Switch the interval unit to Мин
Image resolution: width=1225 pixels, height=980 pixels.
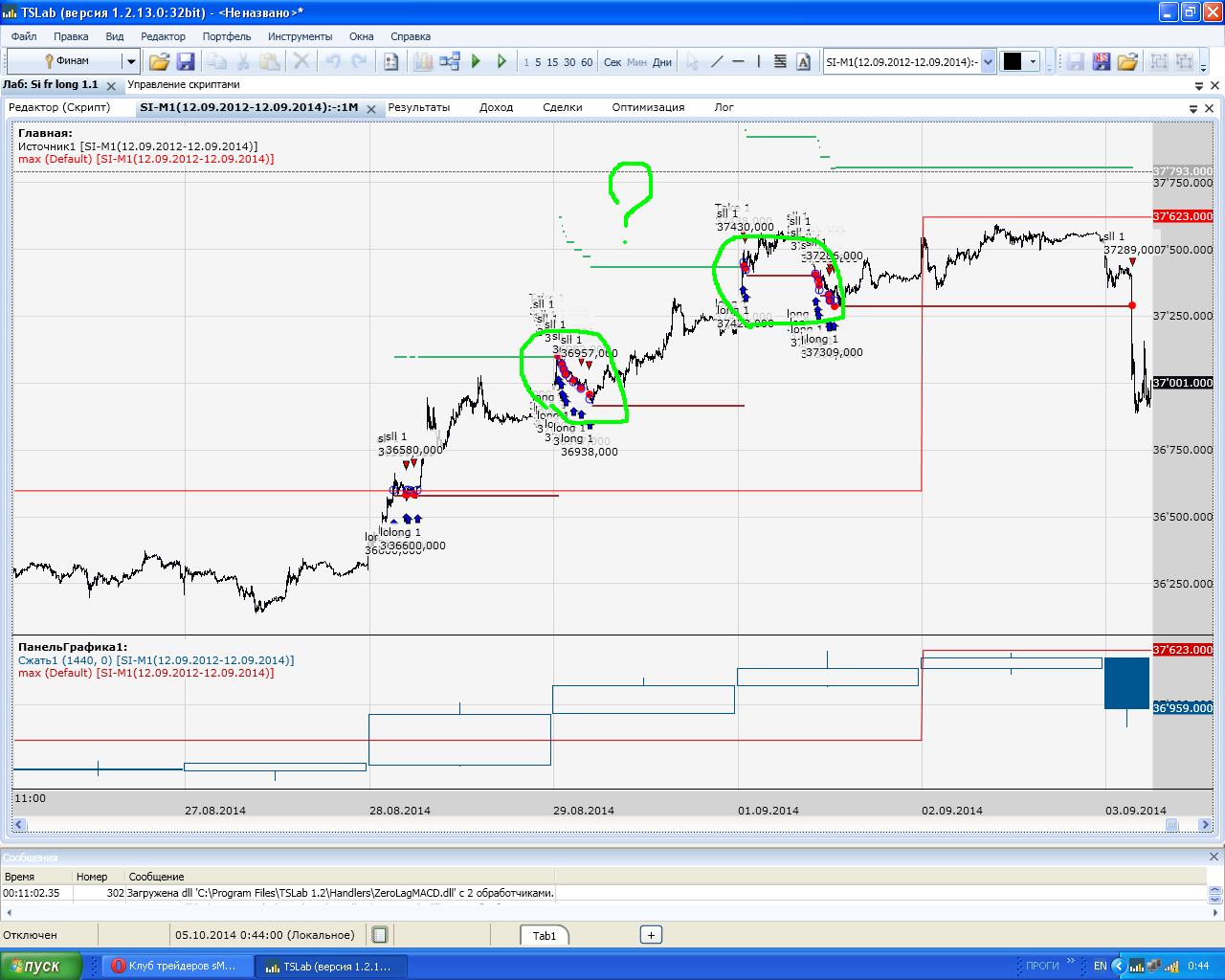[x=636, y=62]
